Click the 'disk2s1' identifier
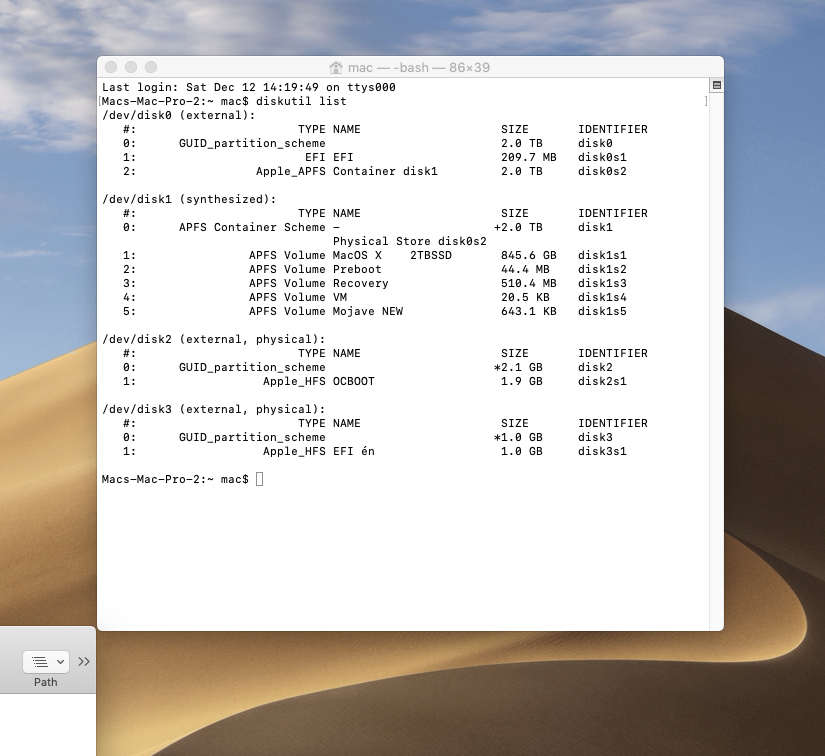Screen dimensions: 825x756 click(x=602, y=381)
